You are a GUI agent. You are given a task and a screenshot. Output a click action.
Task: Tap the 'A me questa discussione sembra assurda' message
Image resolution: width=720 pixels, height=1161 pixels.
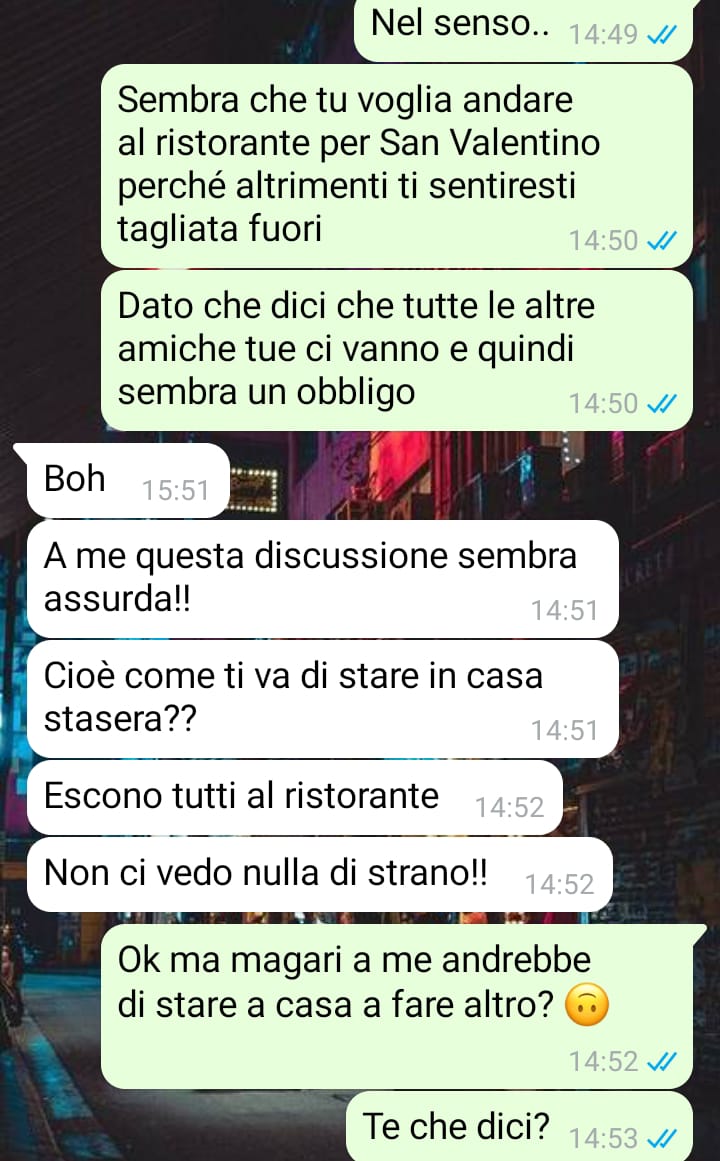(323, 579)
